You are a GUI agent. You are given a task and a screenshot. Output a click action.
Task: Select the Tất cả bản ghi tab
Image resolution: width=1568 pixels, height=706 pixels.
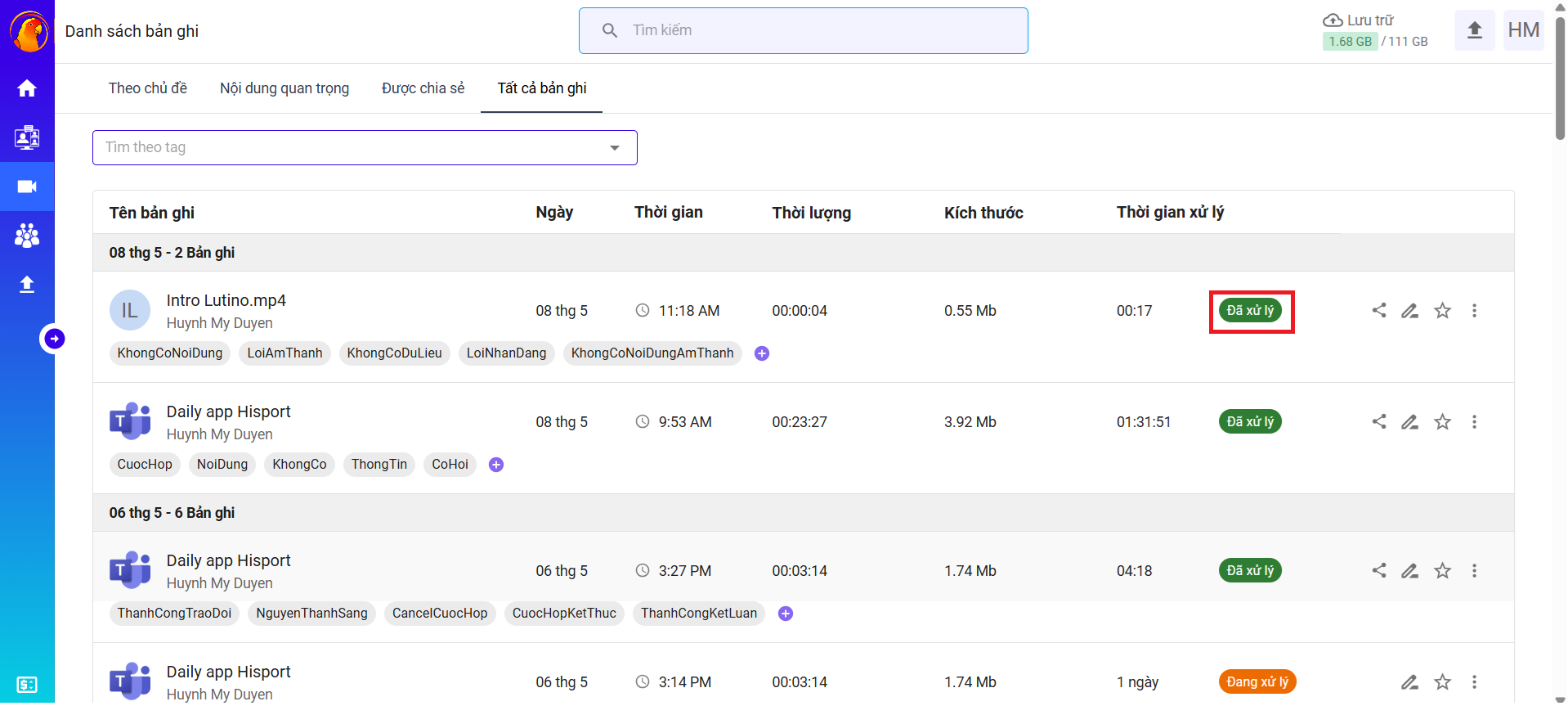542,88
